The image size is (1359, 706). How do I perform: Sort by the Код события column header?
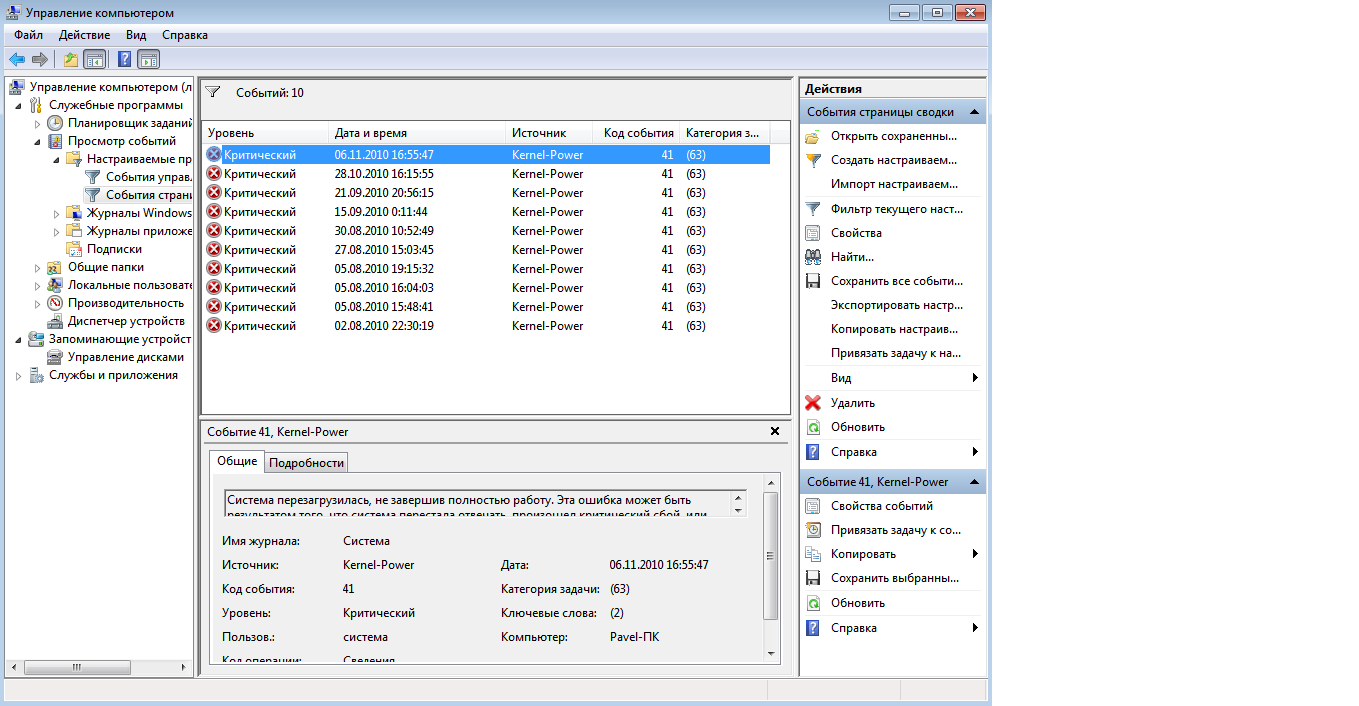coord(637,133)
